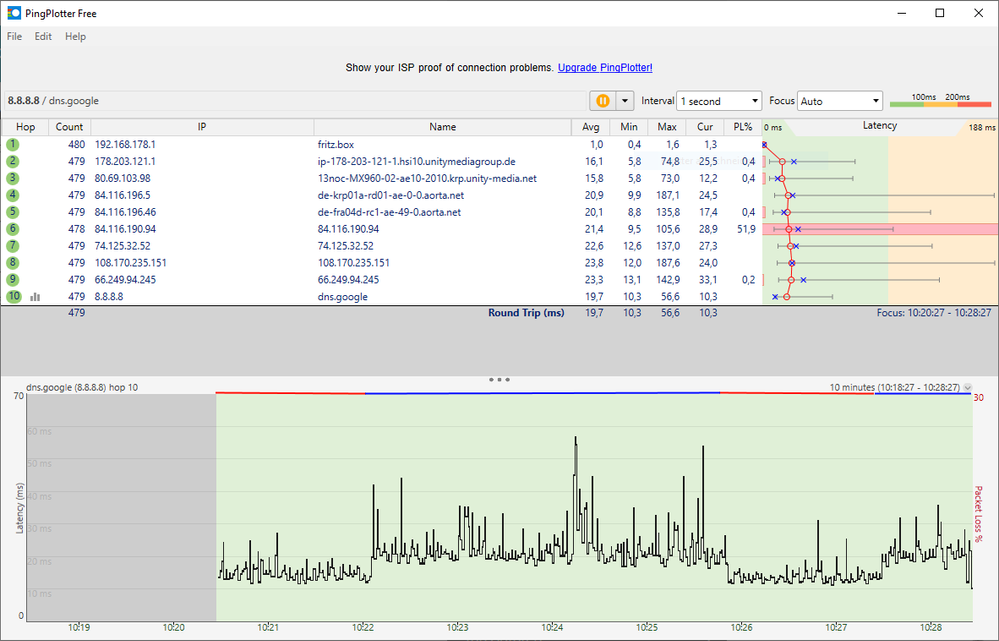The image size is (999, 641).
Task: Select the hop 6 green number icon
Action: tap(13, 229)
